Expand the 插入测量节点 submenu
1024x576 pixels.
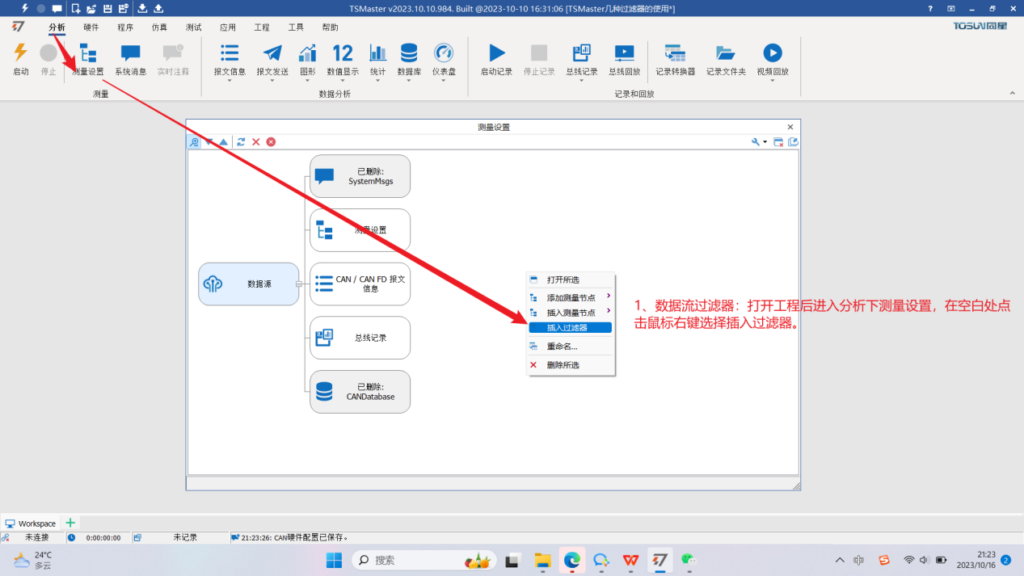608,312
